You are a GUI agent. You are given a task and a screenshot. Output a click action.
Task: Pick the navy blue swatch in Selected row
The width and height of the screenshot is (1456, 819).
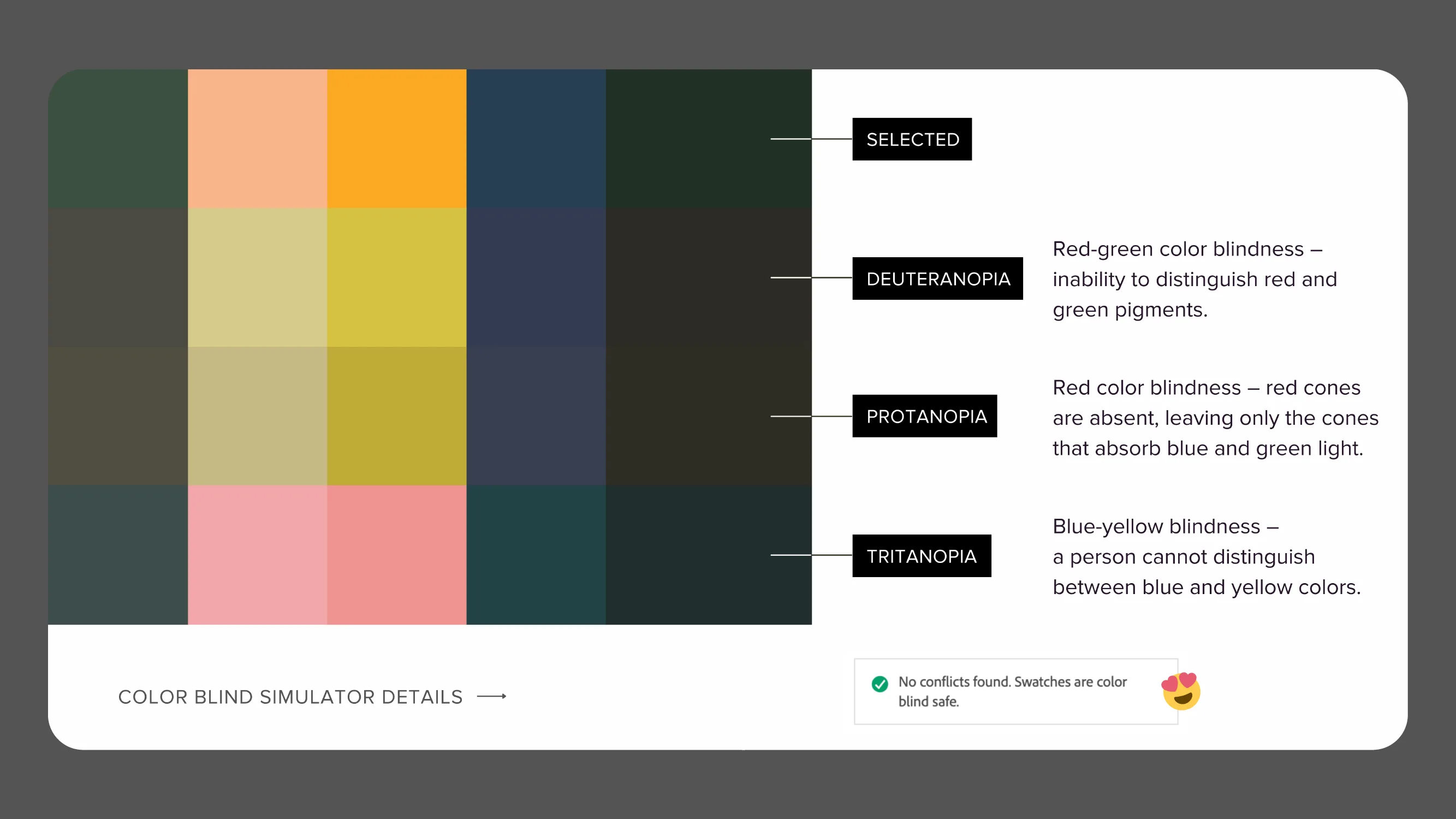[x=536, y=139]
